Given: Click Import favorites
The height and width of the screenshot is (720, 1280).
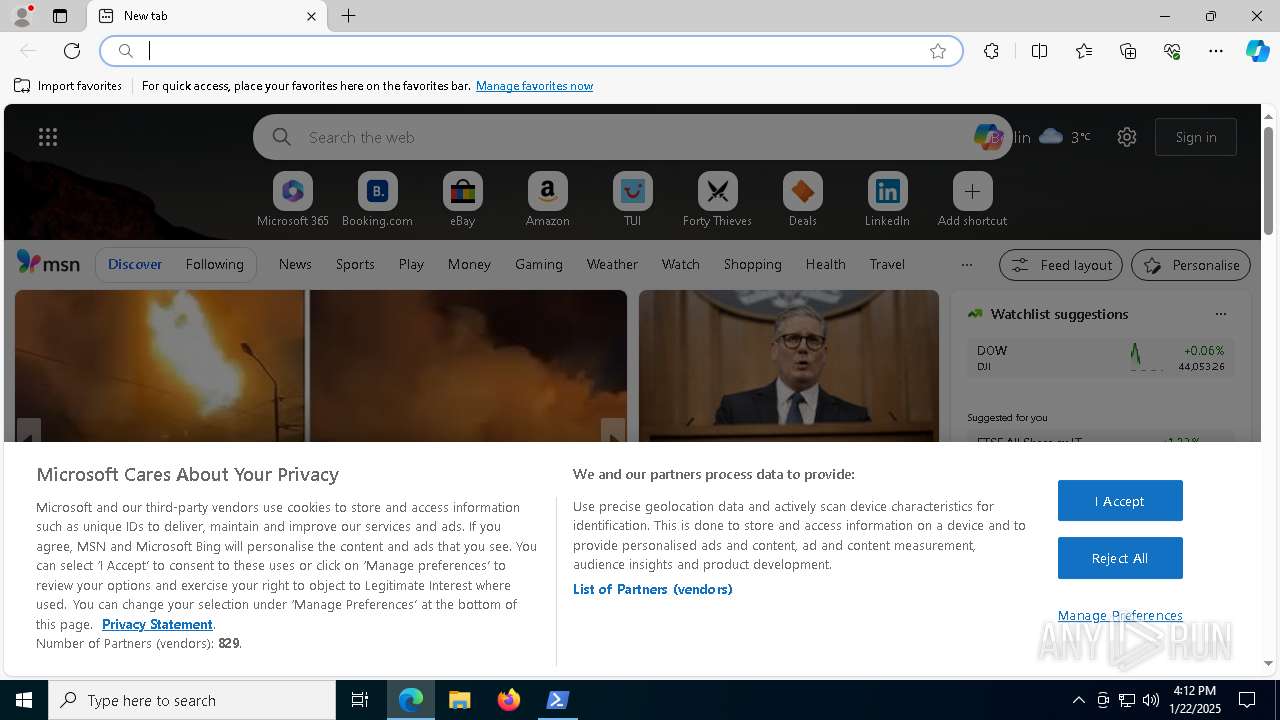Looking at the screenshot, I should click(x=68, y=86).
